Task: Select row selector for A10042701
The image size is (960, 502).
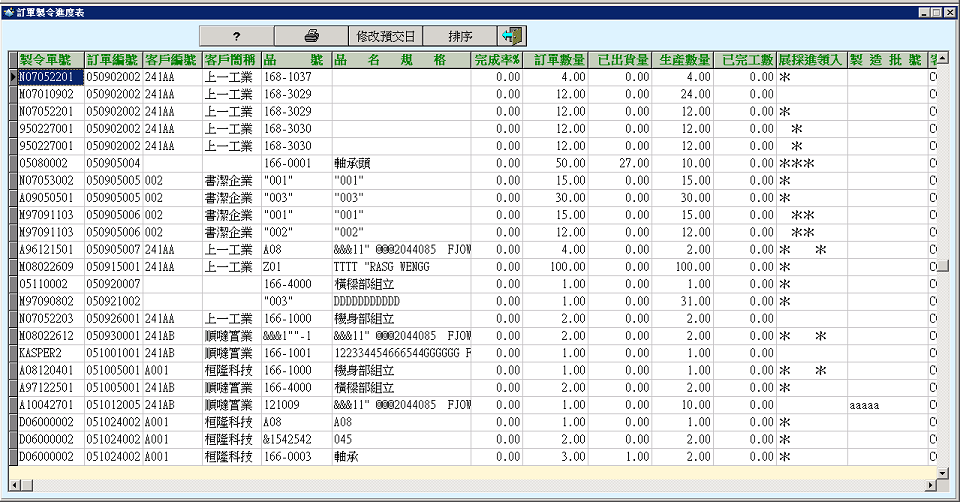Action: coord(13,407)
